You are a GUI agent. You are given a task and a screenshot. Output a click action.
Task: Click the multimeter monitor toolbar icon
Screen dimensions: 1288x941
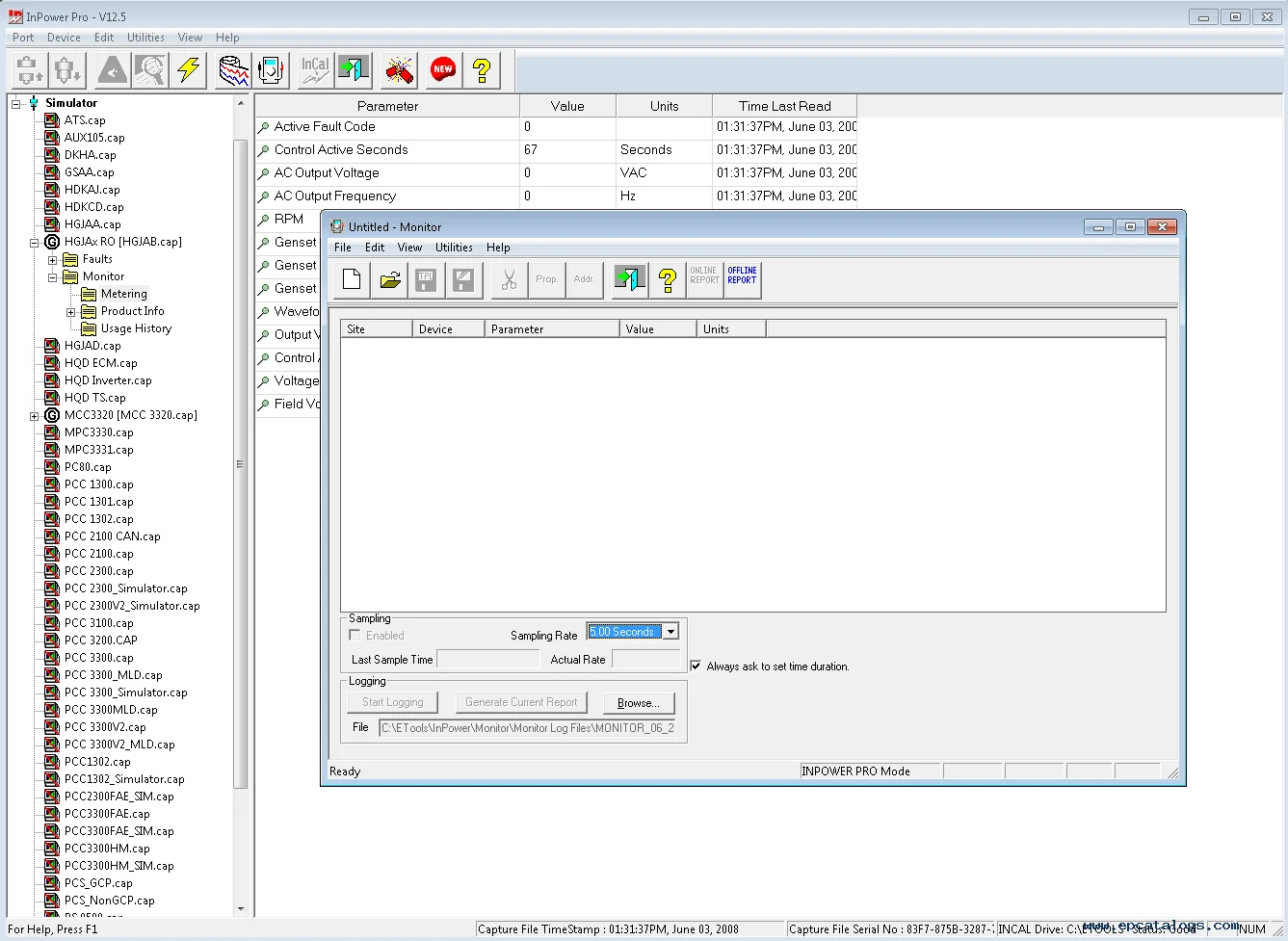[273, 70]
